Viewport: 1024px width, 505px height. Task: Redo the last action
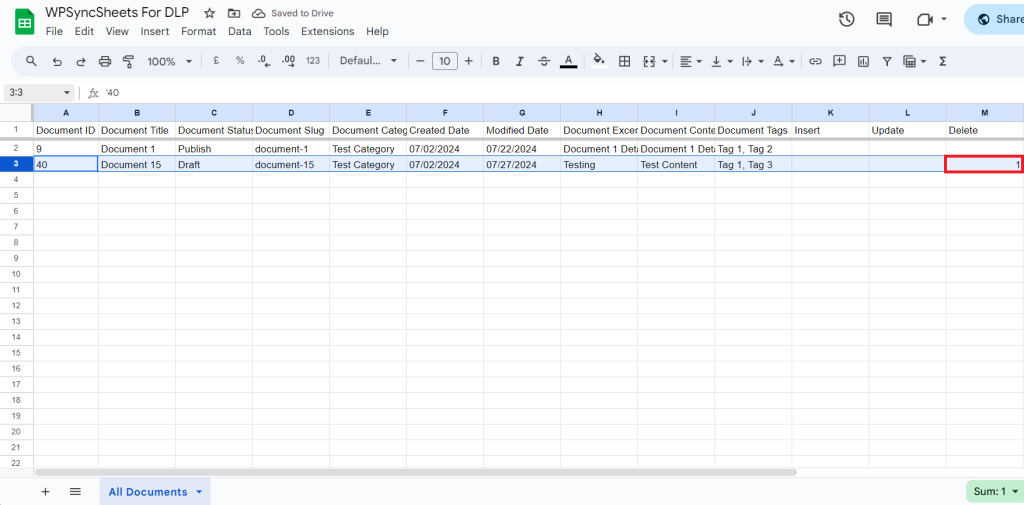pos(81,61)
